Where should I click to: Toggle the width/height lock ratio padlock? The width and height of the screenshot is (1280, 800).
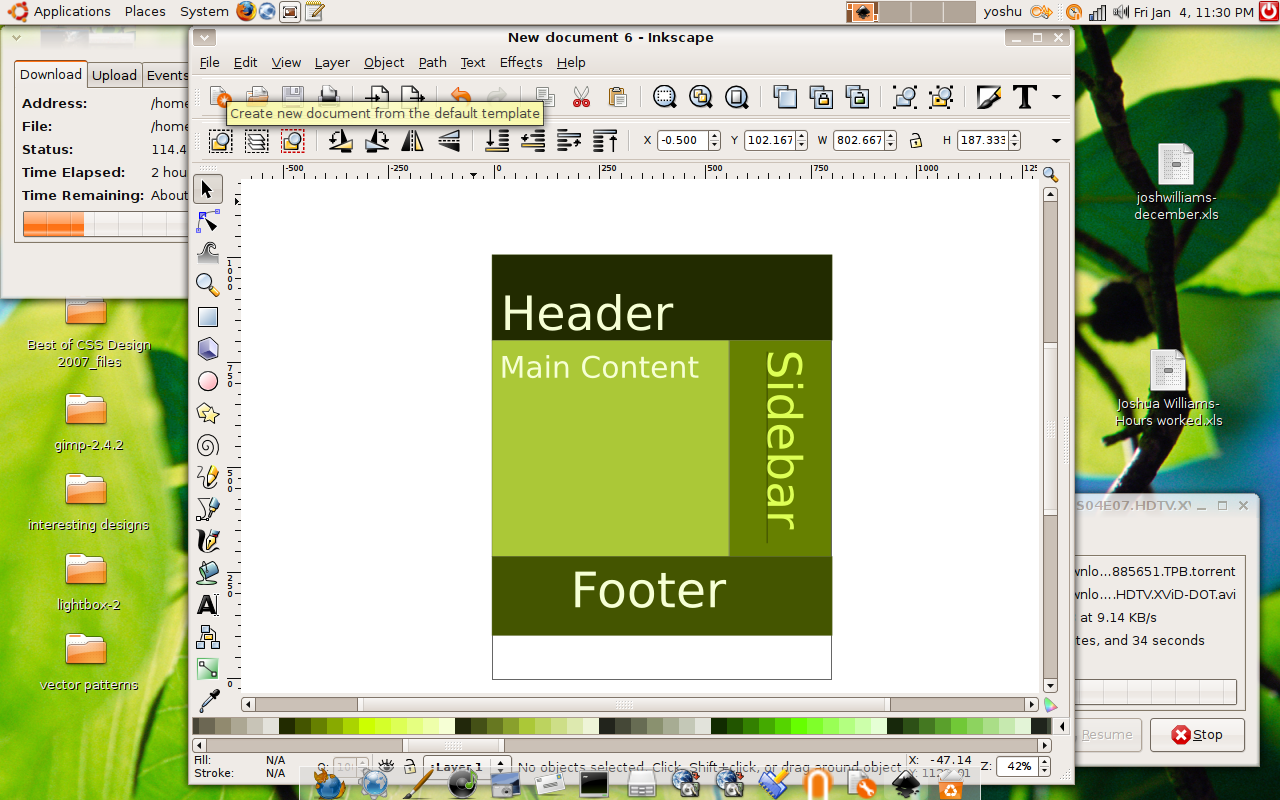916,140
